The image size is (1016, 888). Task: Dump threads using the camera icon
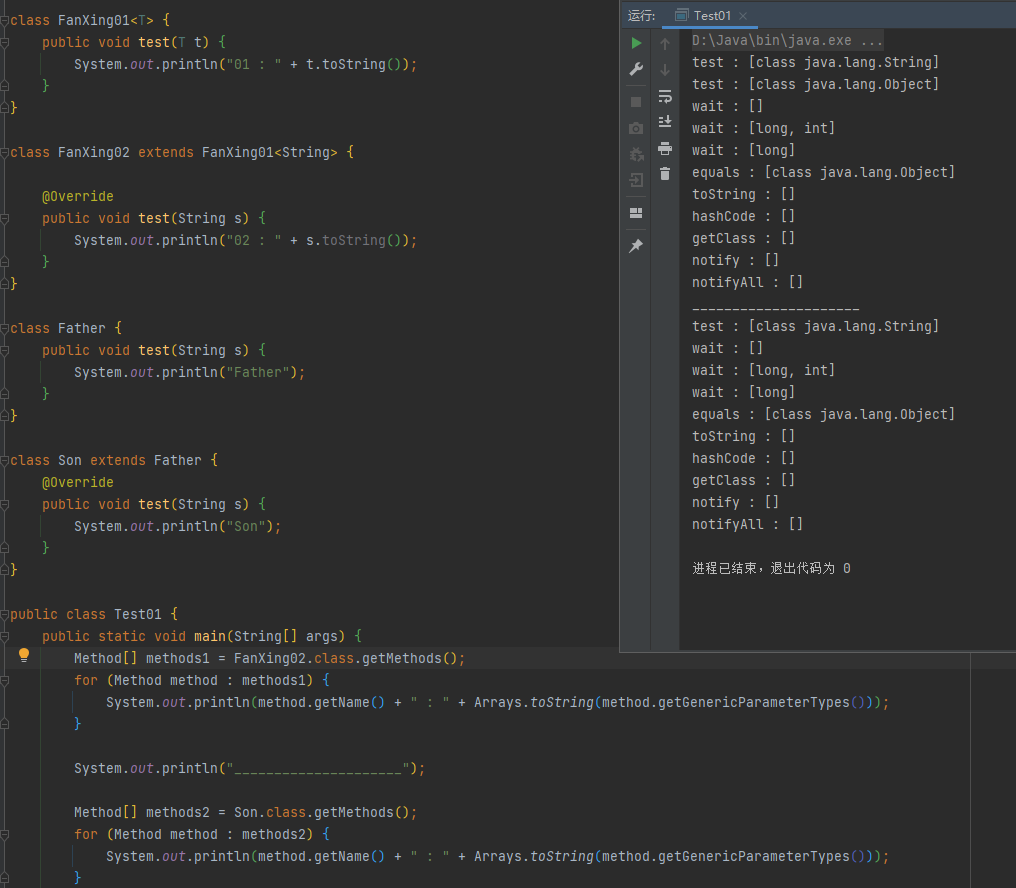(x=636, y=128)
